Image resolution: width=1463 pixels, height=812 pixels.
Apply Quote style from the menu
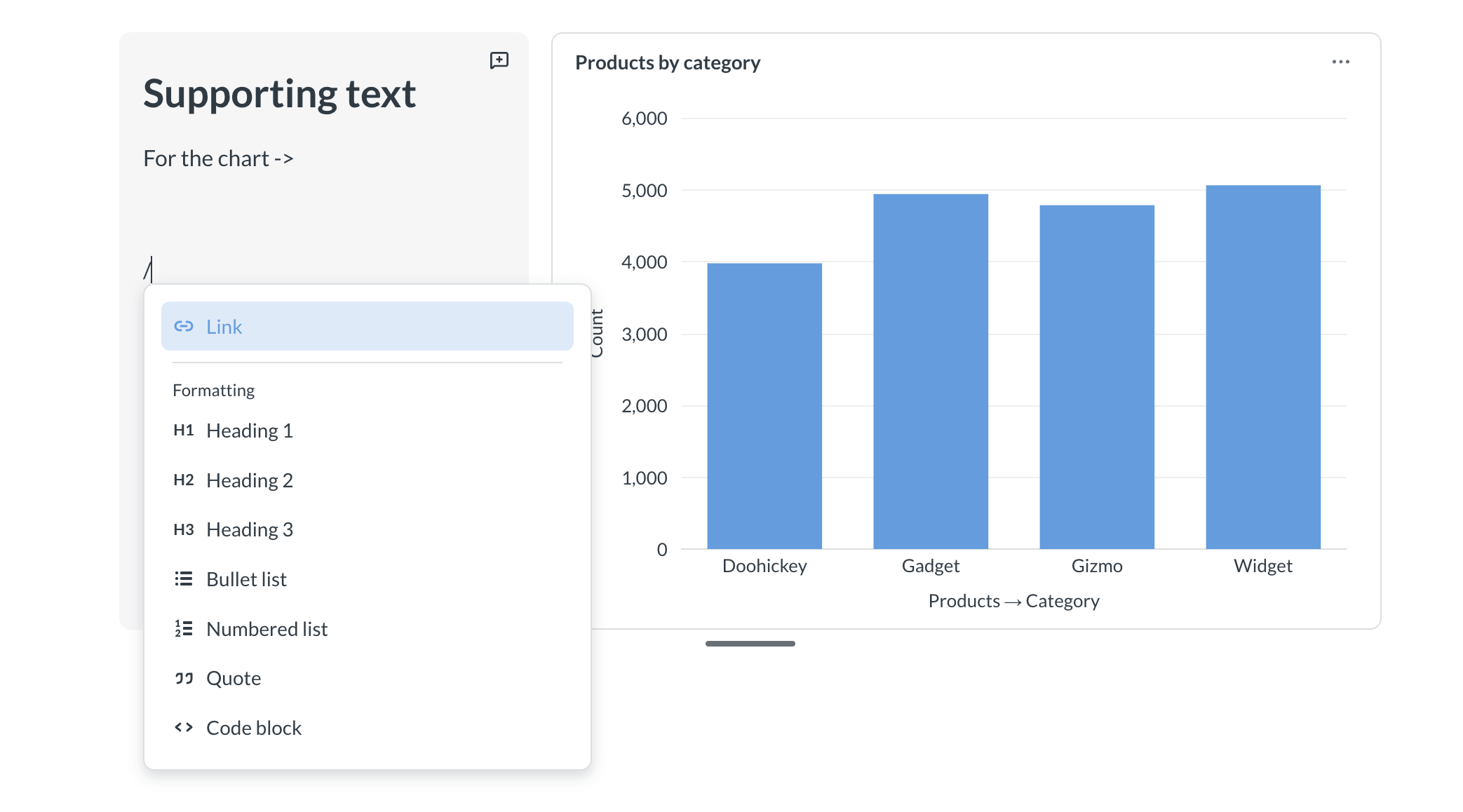[x=234, y=677]
